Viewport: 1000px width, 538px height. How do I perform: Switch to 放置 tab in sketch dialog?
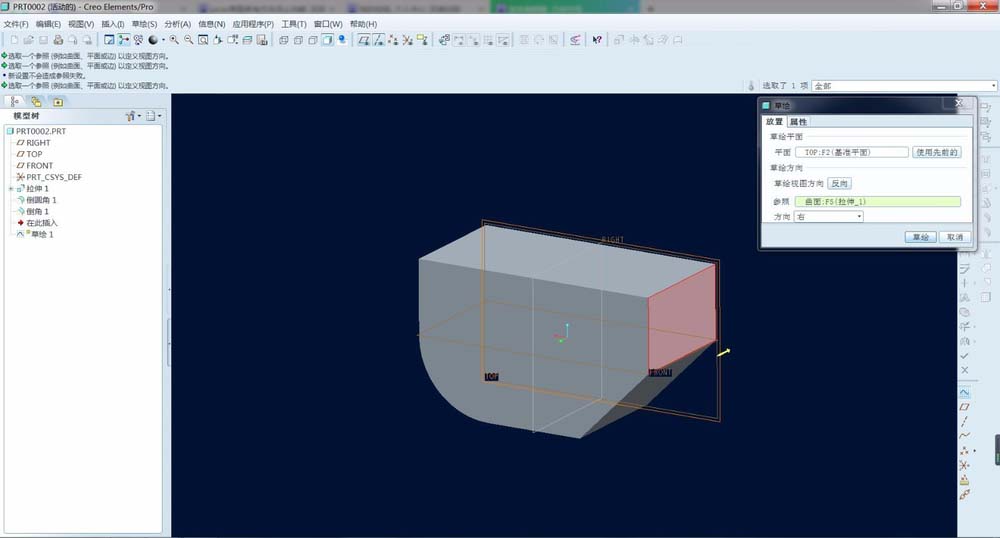(x=774, y=122)
